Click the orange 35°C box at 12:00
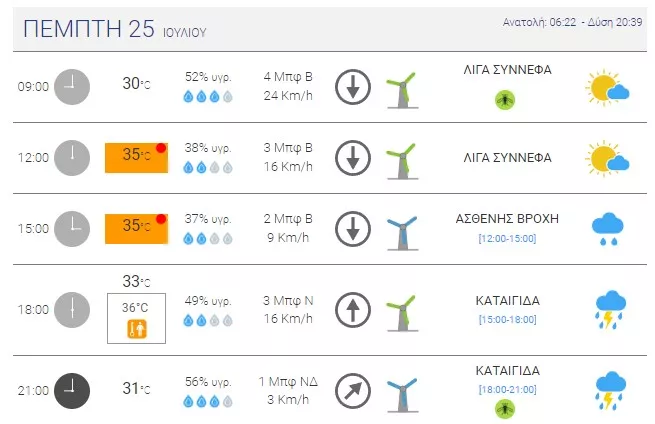This screenshot has height=424, width=655. pos(136,158)
